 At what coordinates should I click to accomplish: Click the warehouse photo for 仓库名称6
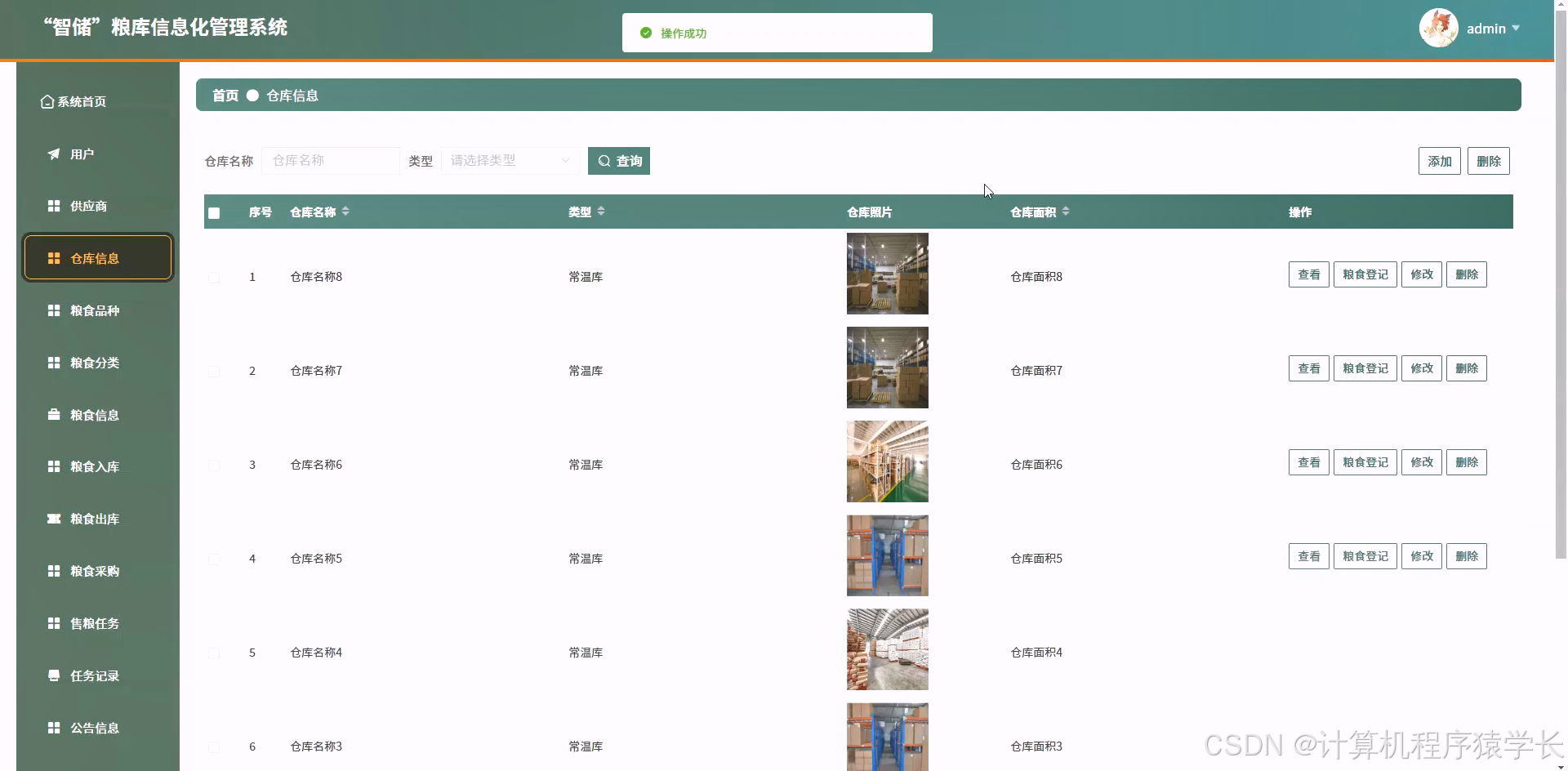886,461
